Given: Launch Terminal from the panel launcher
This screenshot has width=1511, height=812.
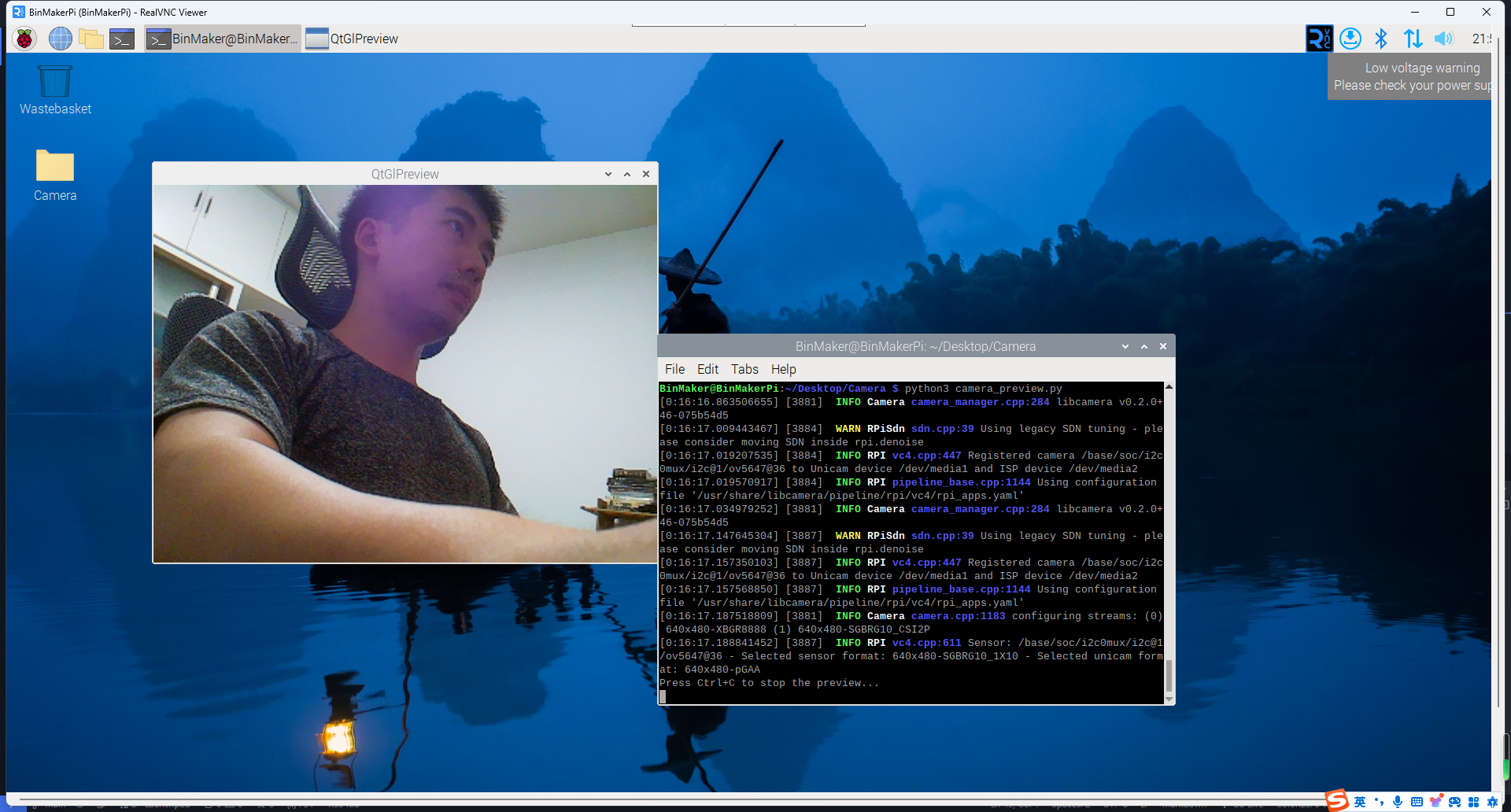Looking at the screenshot, I should coord(122,39).
